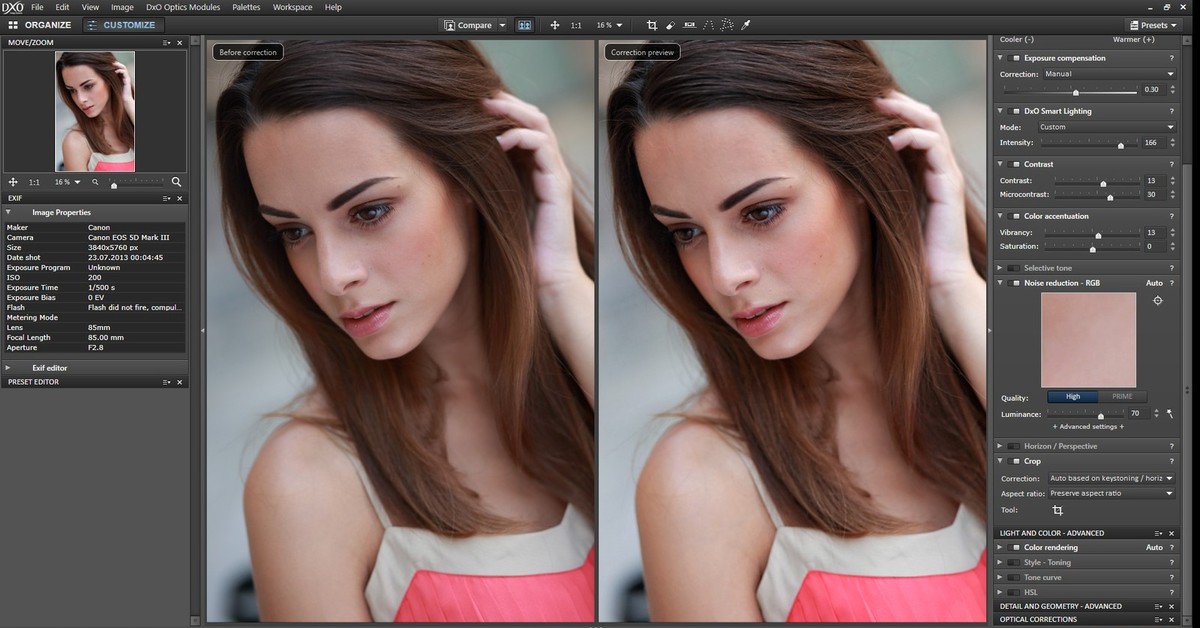Click the noise reduction preview target icon

1158,300
